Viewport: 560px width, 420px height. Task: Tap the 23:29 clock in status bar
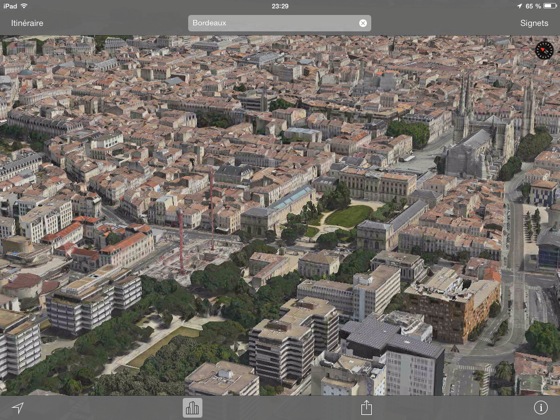[280, 6]
